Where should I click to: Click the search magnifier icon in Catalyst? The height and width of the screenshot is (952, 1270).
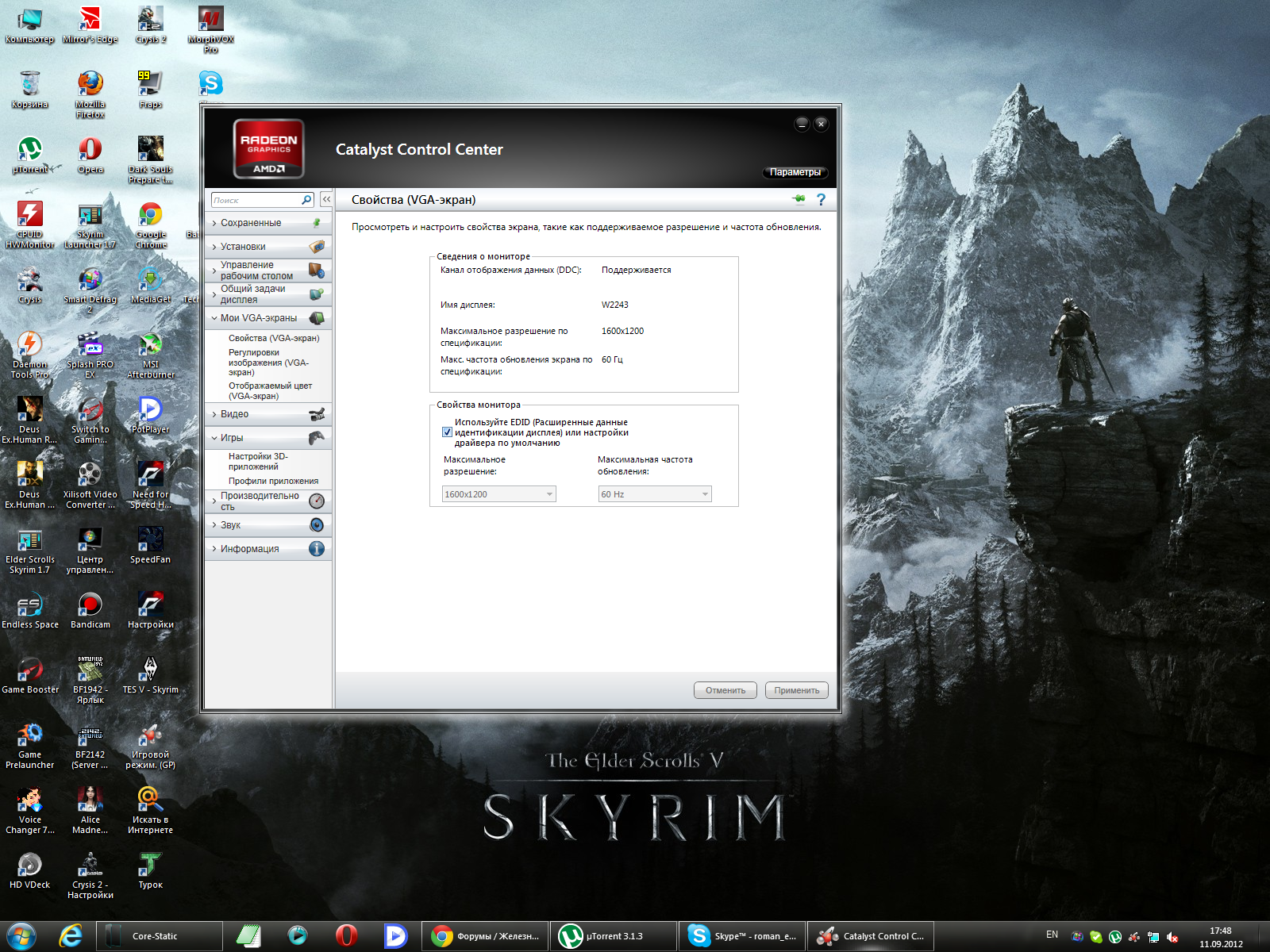click(x=306, y=200)
